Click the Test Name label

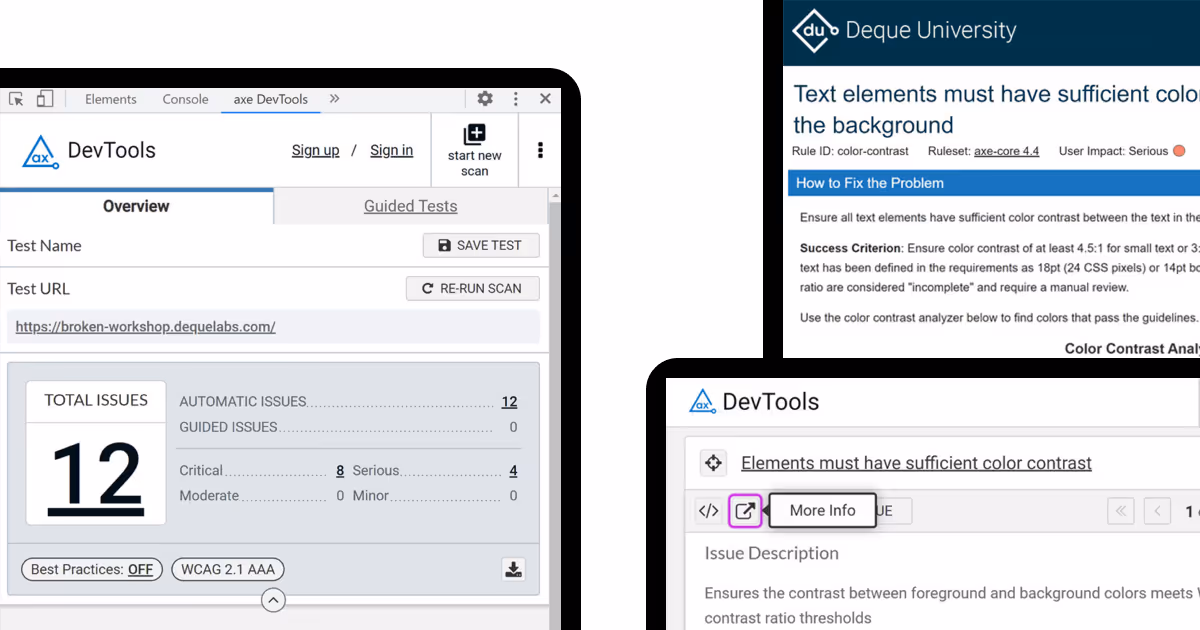point(44,245)
